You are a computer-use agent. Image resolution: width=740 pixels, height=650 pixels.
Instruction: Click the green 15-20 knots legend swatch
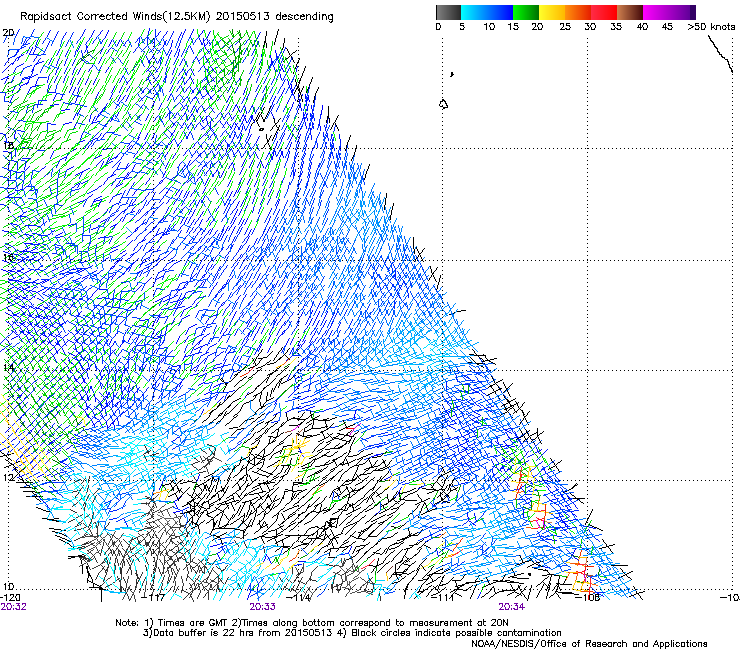tap(526, 12)
